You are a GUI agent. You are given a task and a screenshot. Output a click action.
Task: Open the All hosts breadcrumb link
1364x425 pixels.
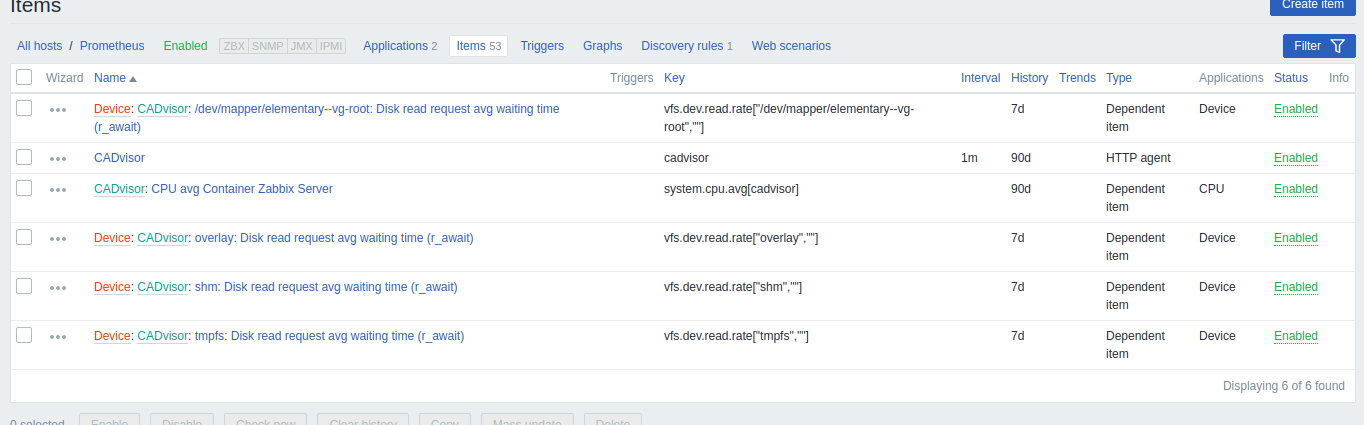tap(39, 46)
